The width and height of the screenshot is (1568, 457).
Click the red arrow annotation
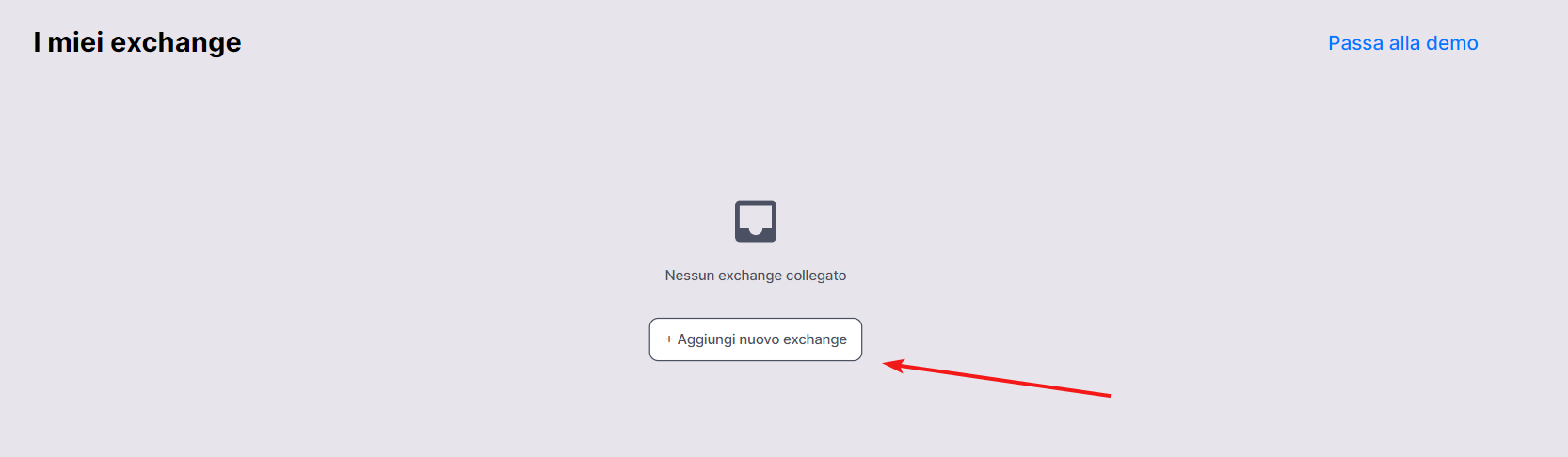coord(997,378)
